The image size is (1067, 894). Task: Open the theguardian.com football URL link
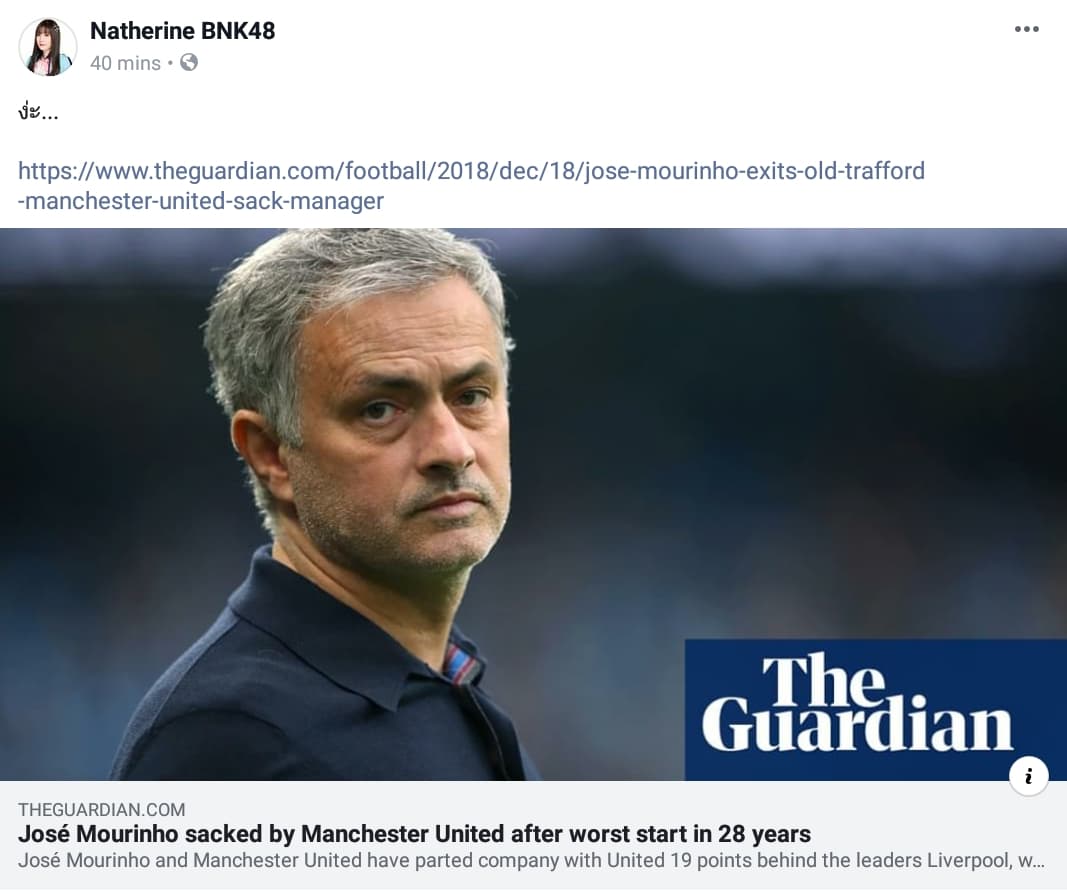point(472,171)
